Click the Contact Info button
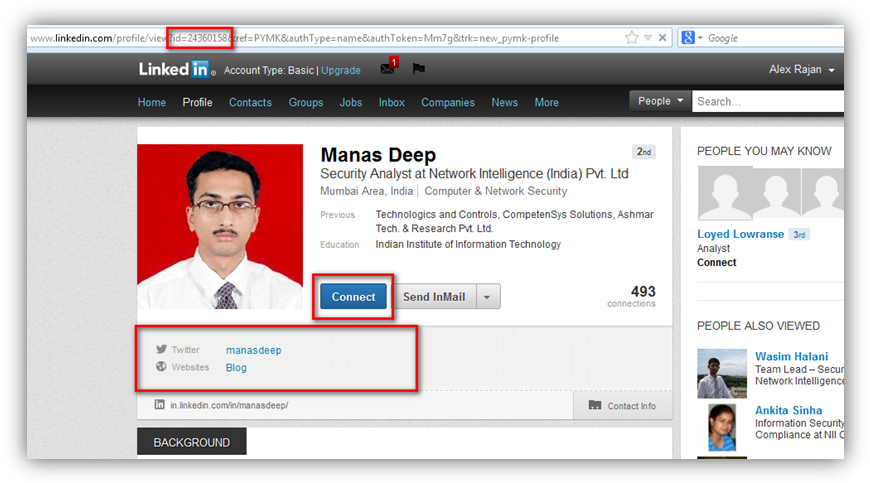Screen dimensions: 870x483 pos(623,405)
